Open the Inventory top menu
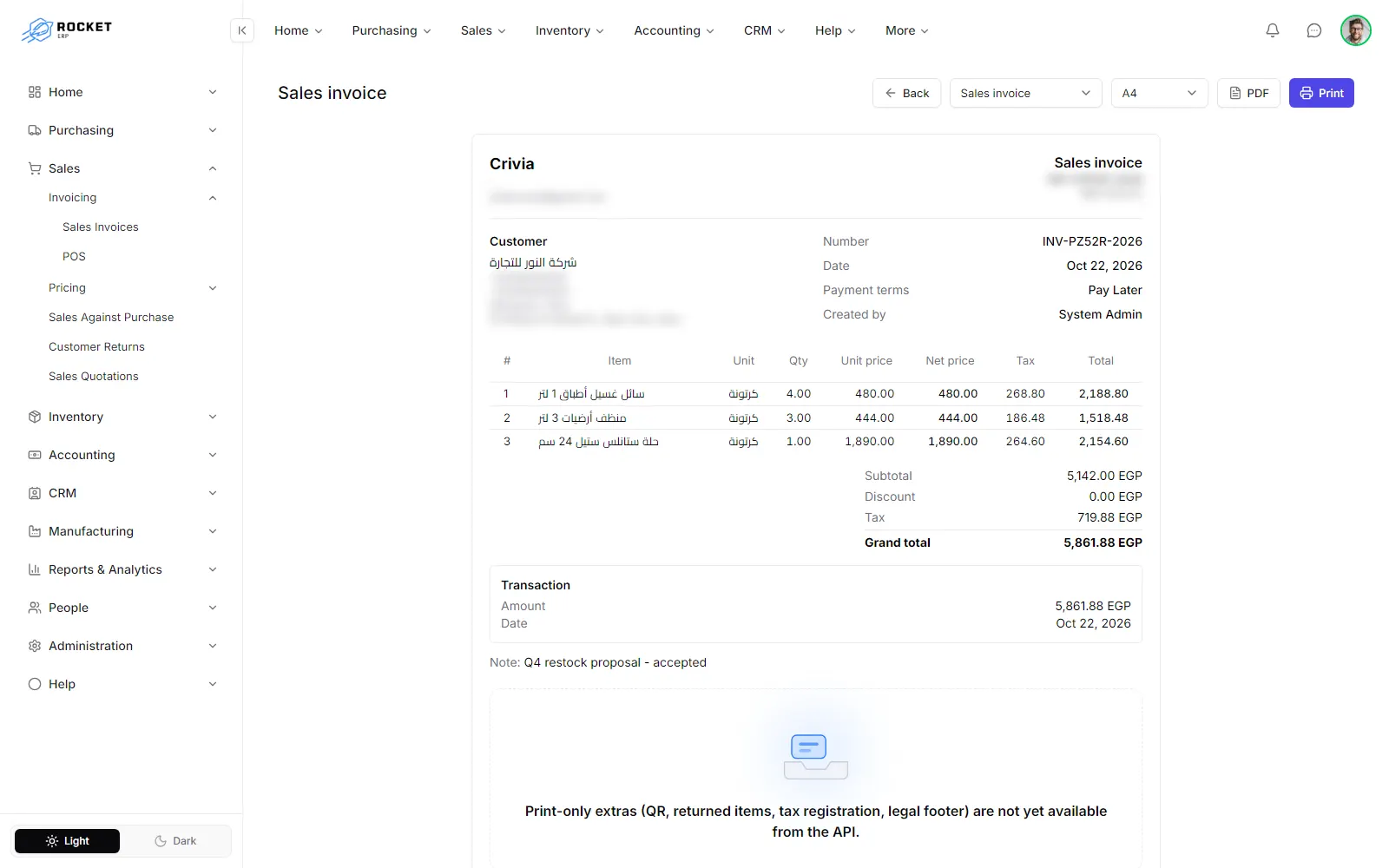The image size is (1389, 868). (569, 30)
